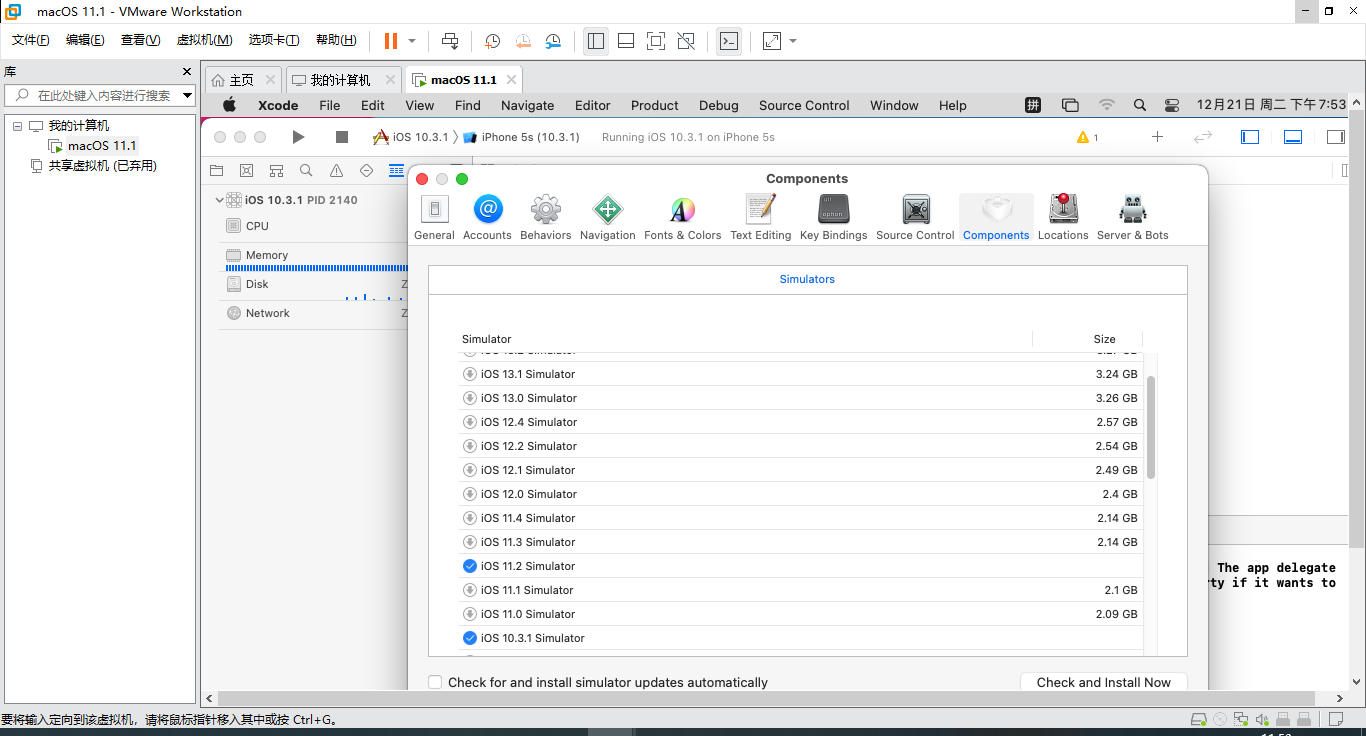Switch to 主页 tab in VMware
This screenshot has height=736, width=1366.
[x=242, y=80]
